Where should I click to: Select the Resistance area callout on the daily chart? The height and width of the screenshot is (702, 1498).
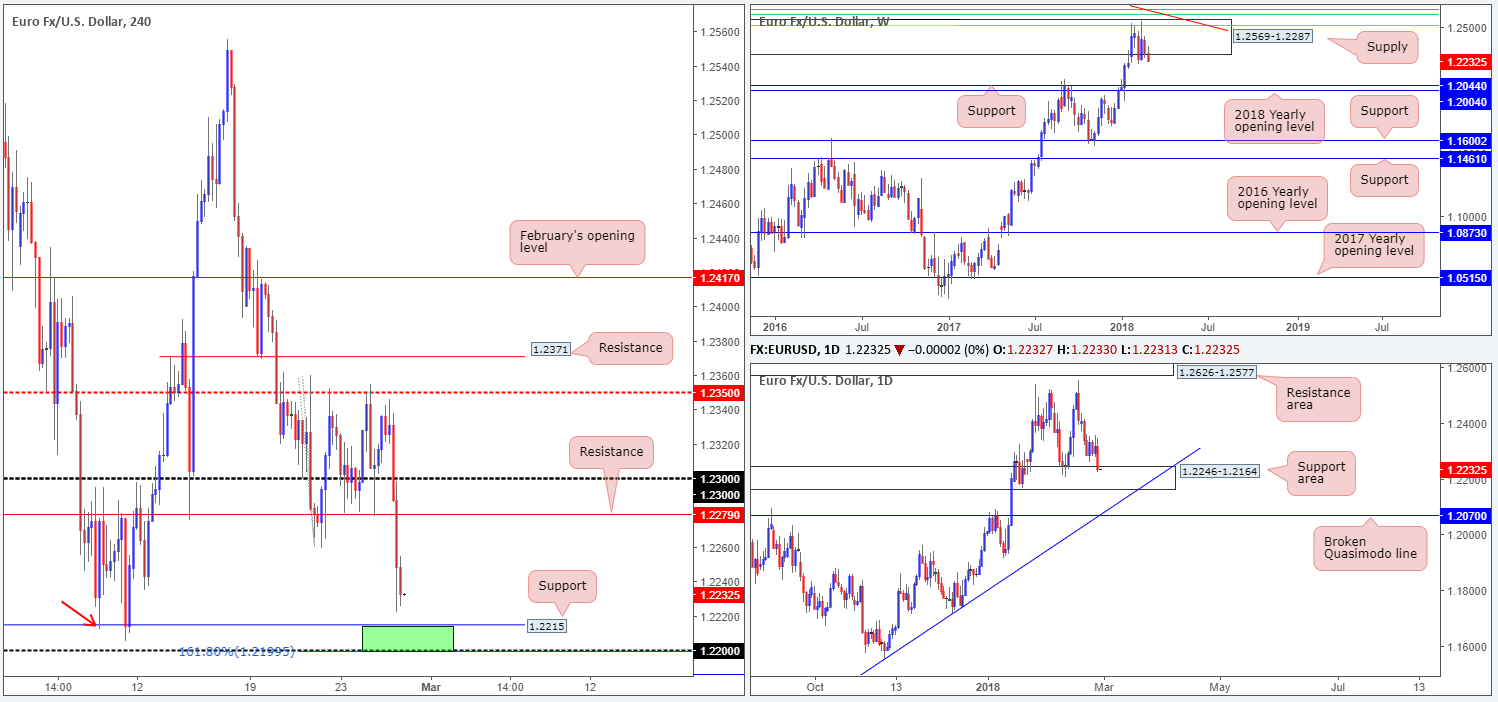1318,400
